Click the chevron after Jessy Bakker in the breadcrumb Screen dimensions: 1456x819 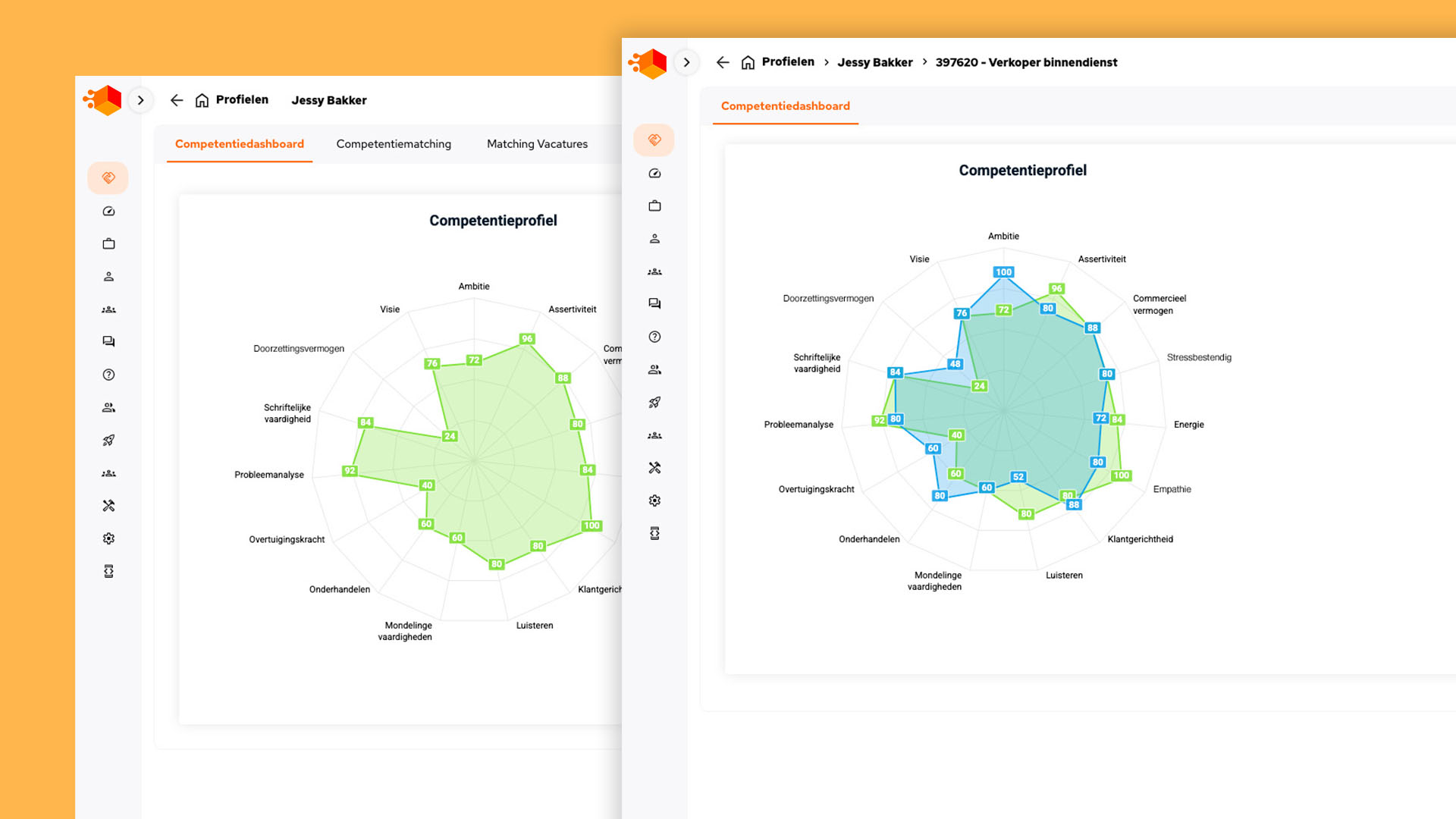coord(924,62)
